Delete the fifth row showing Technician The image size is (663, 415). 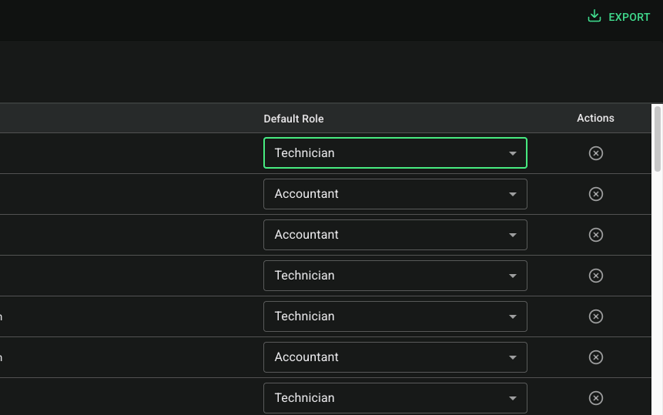coord(596,316)
